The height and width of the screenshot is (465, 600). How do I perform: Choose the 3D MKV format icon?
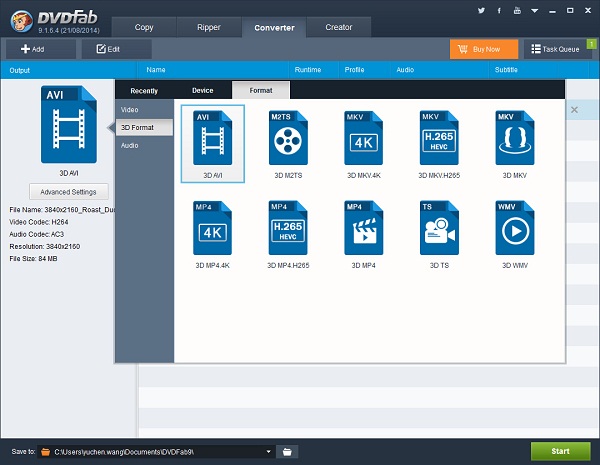point(515,138)
